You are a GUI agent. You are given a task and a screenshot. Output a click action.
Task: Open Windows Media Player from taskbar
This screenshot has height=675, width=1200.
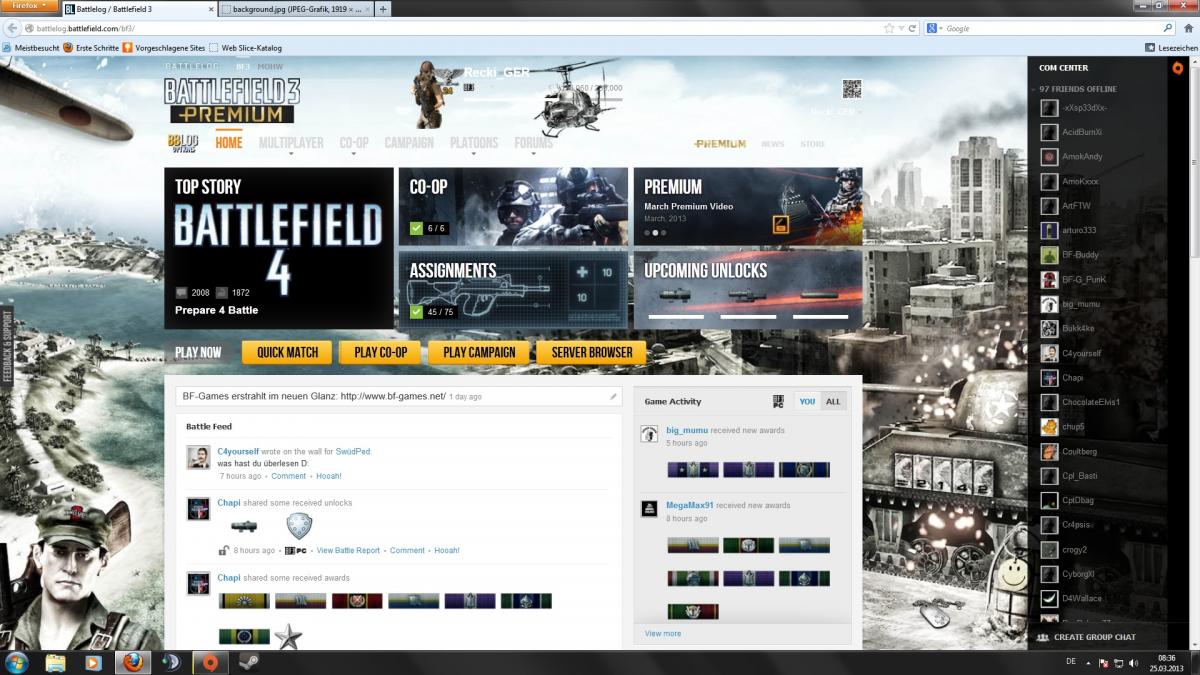tap(94, 662)
